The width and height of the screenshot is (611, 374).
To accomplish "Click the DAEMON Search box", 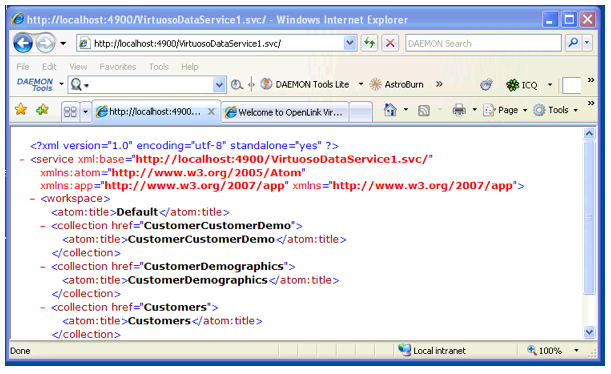I will point(483,43).
